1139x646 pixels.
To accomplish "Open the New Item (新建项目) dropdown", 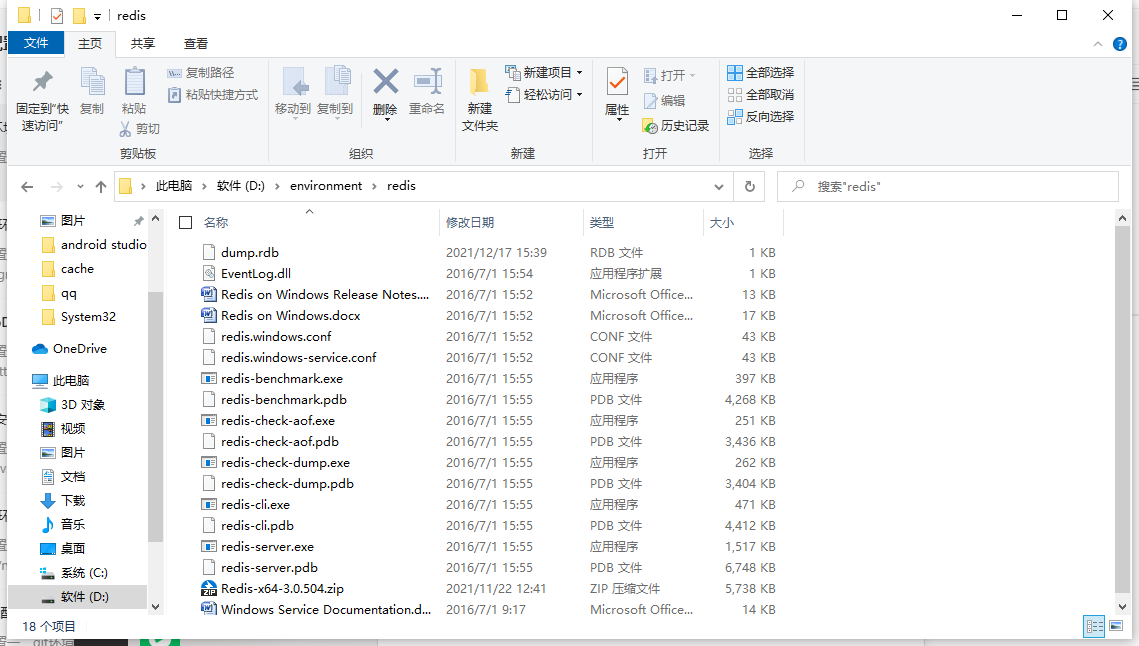I will [x=544, y=73].
